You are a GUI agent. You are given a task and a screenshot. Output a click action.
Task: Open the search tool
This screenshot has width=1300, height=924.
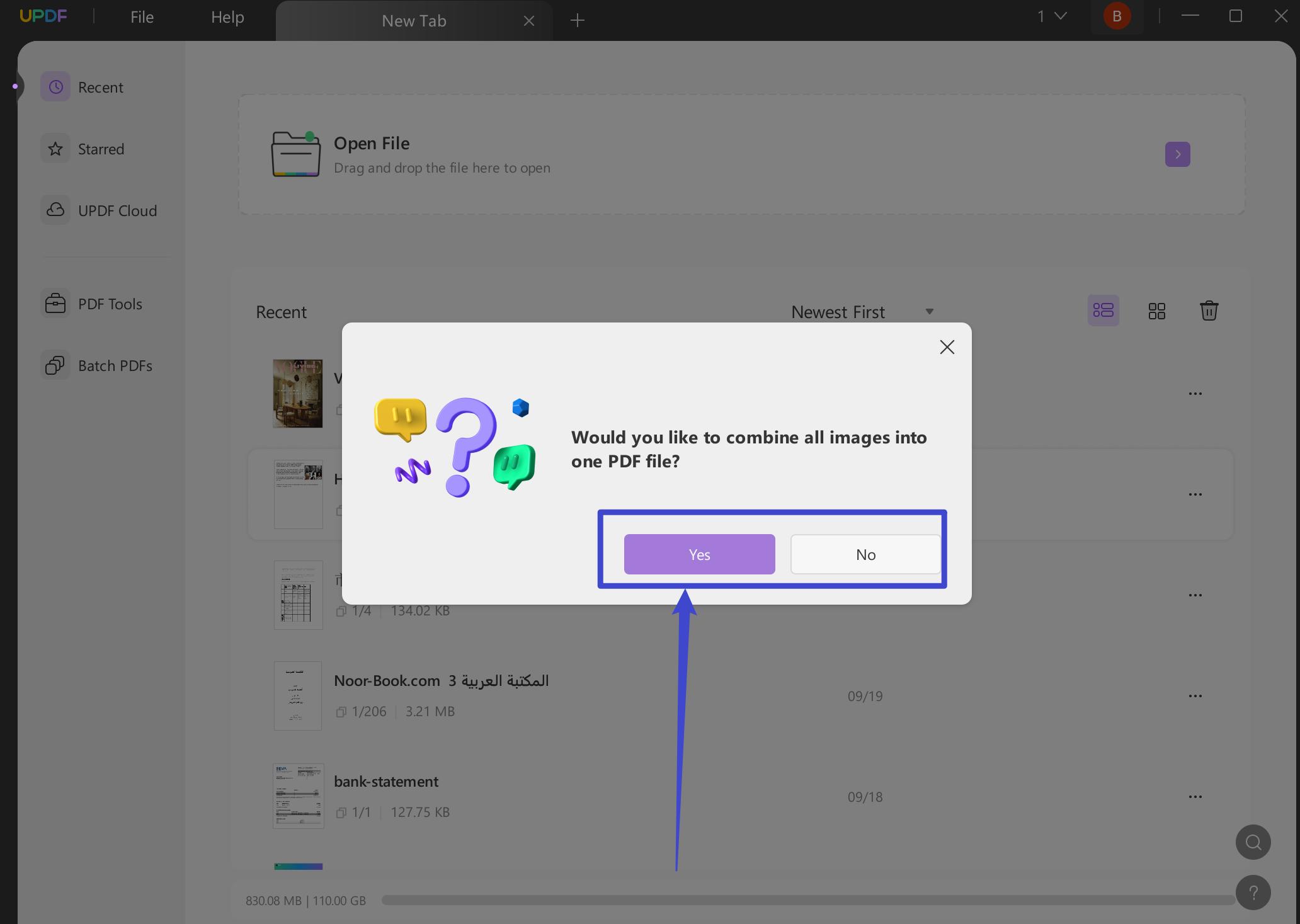1252,842
